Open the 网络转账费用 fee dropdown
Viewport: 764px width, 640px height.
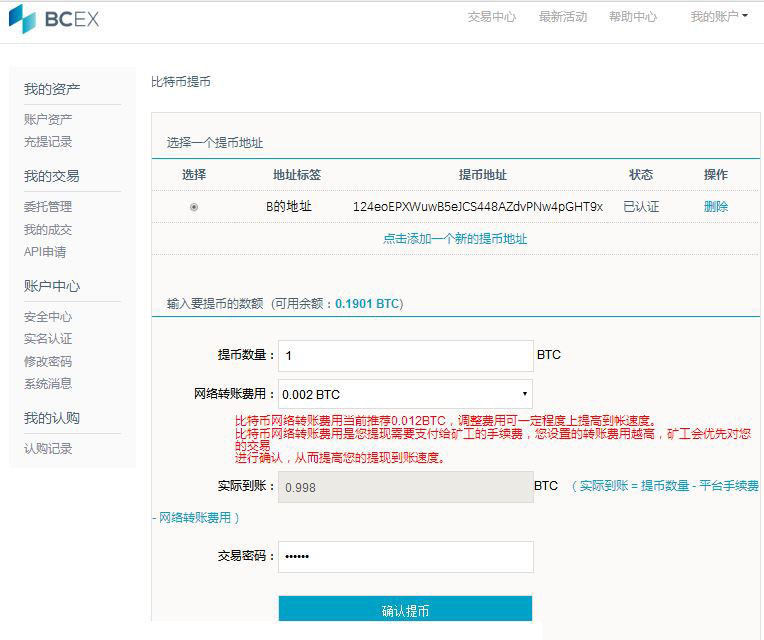pos(405,394)
